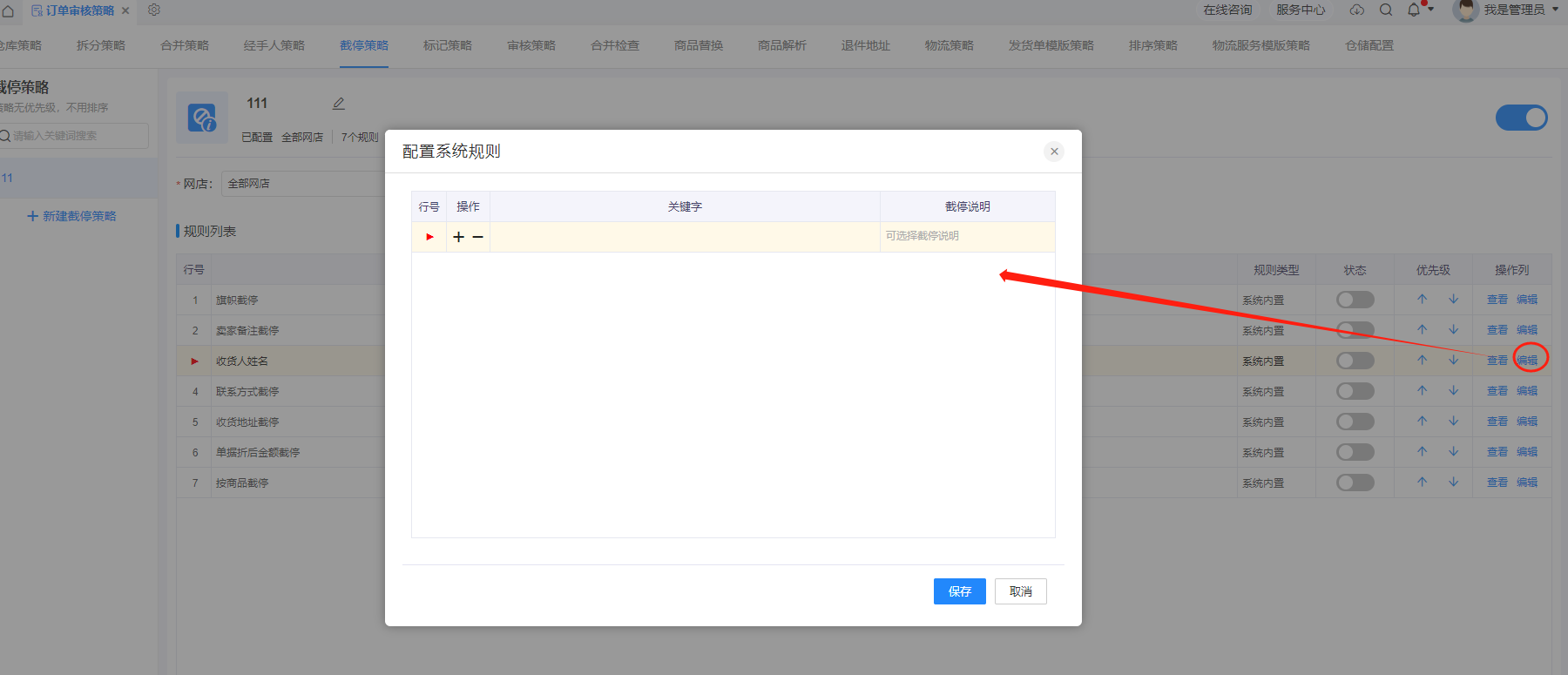1568x675 pixels.
Task: Open the 物流策略 tab
Action: pyautogui.click(x=950, y=45)
